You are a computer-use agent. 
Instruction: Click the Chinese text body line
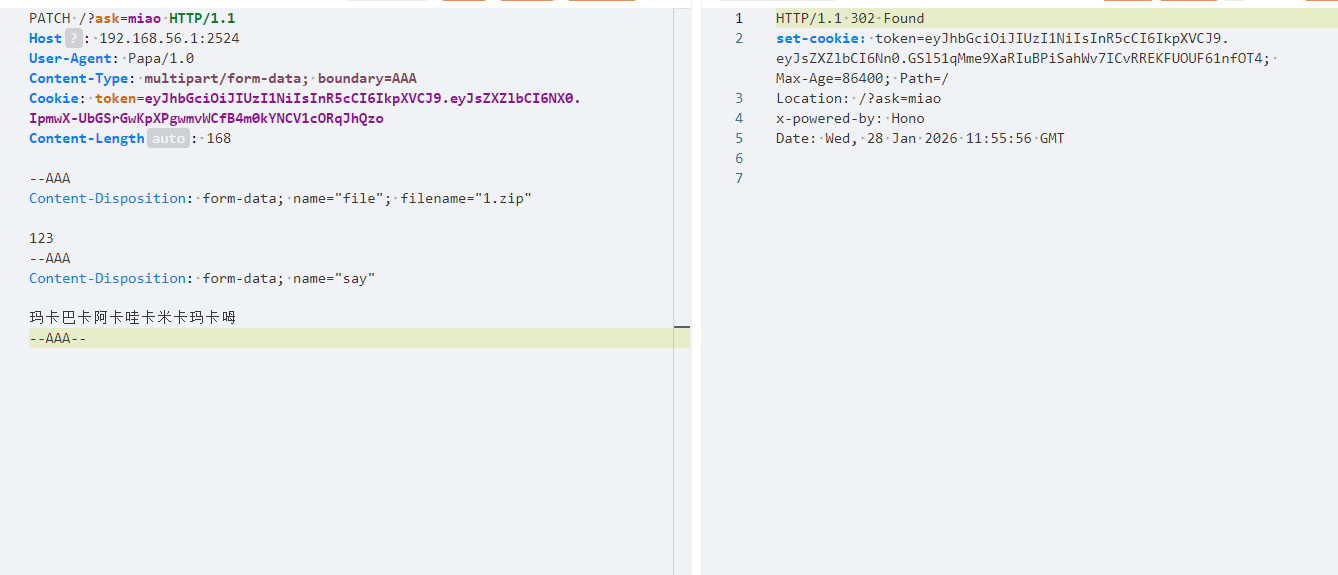click(132, 318)
